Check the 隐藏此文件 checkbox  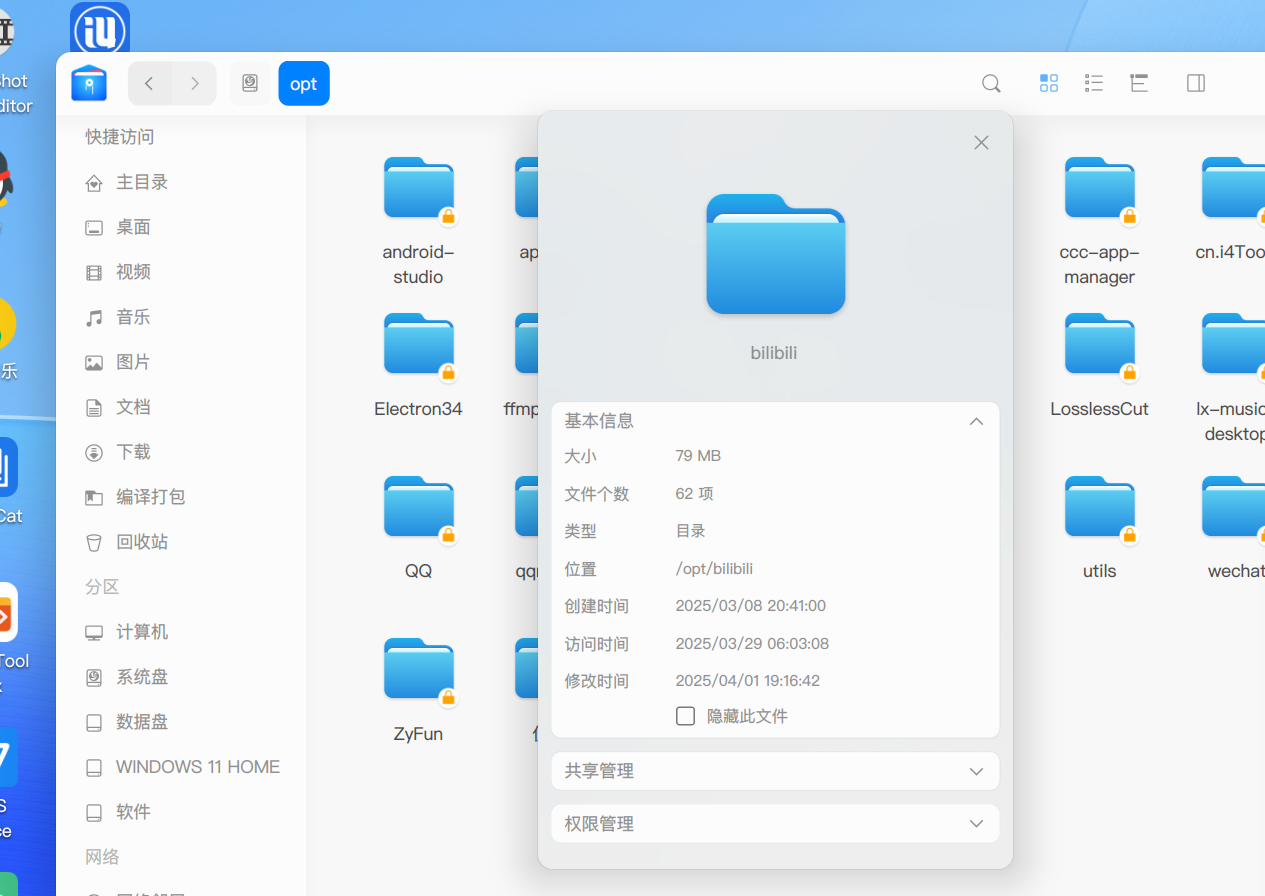[x=685, y=716]
